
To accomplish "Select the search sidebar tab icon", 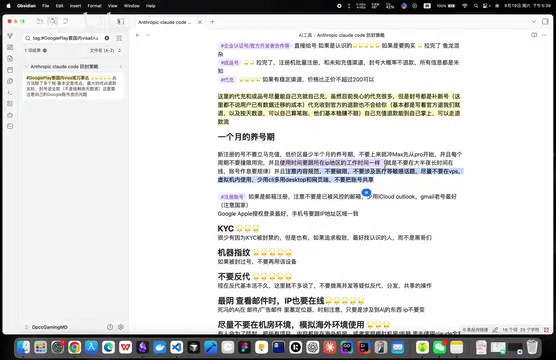I will 52,22.
